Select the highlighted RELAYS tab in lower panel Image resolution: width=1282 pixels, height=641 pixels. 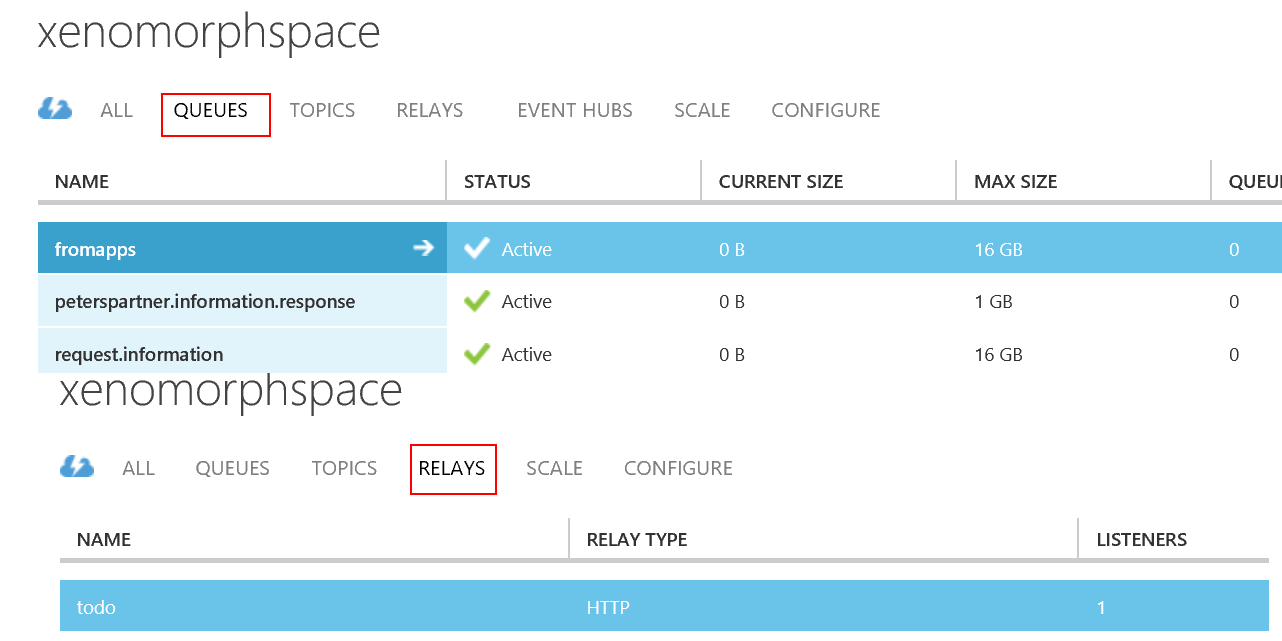coord(452,468)
